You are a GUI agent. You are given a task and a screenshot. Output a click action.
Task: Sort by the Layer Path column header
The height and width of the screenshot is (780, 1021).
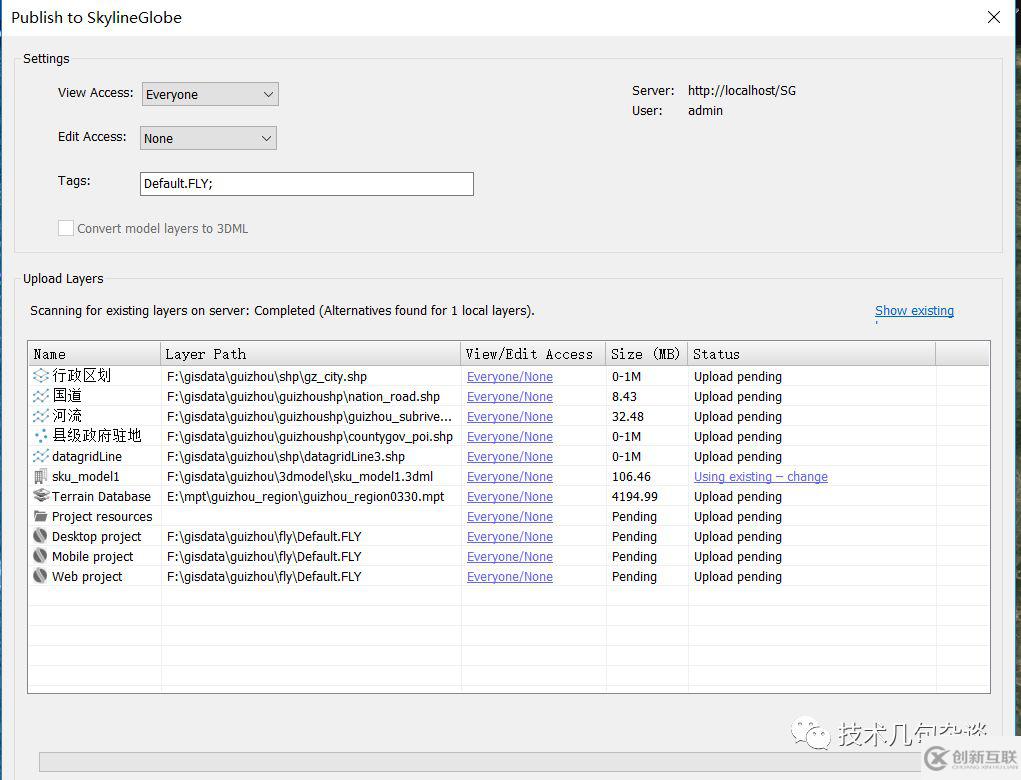[311, 354]
